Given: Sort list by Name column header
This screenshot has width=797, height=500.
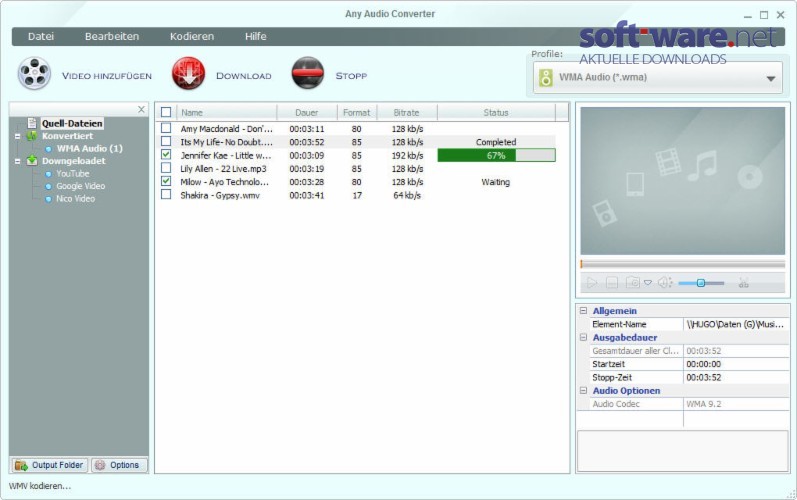Looking at the screenshot, I should (x=226, y=113).
